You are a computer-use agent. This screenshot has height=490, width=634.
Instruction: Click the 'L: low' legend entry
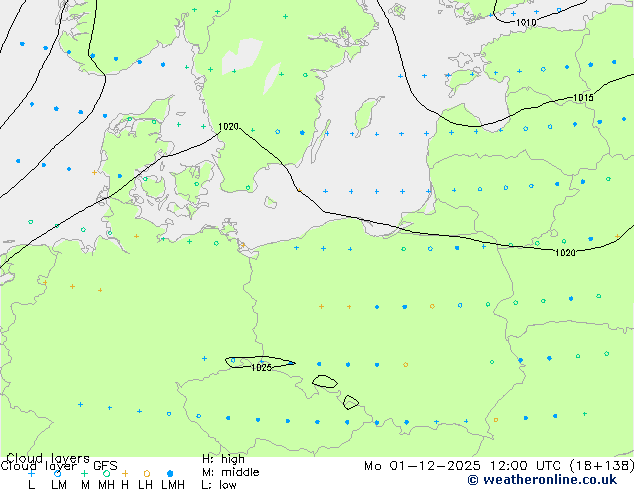[x=219, y=485]
